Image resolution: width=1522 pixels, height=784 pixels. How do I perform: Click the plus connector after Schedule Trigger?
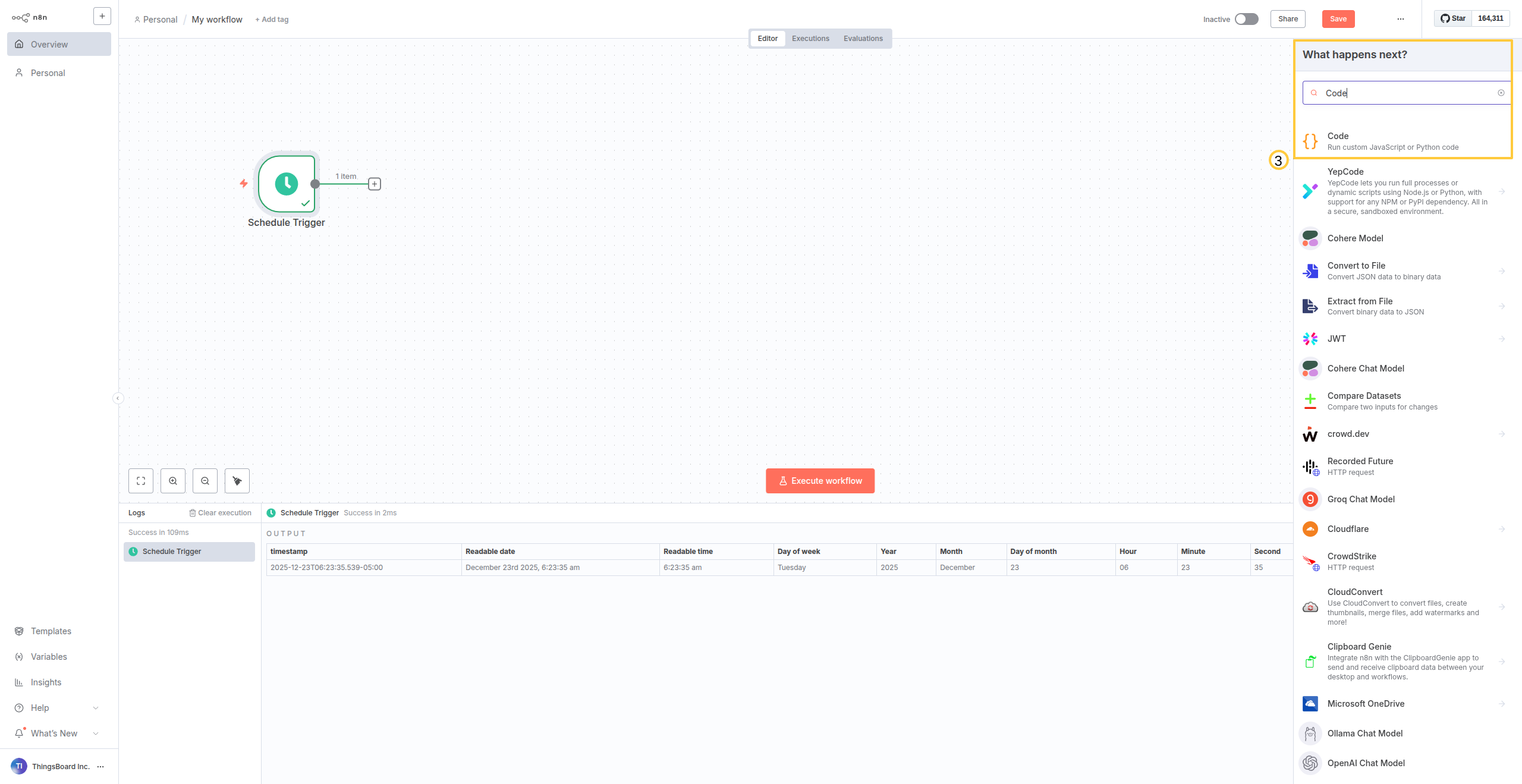pos(375,184)
